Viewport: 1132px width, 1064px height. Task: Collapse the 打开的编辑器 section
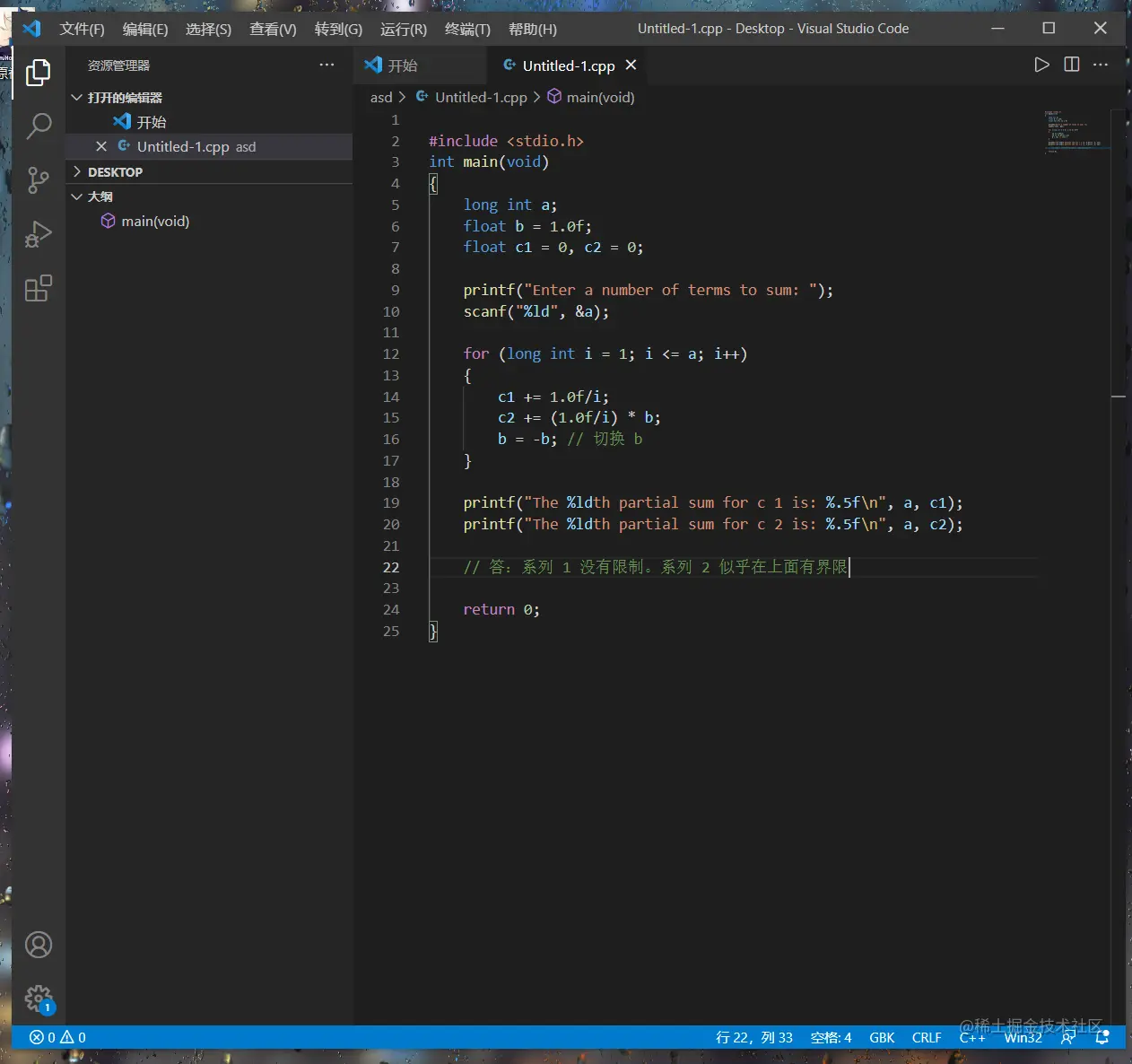coord(124,98)
